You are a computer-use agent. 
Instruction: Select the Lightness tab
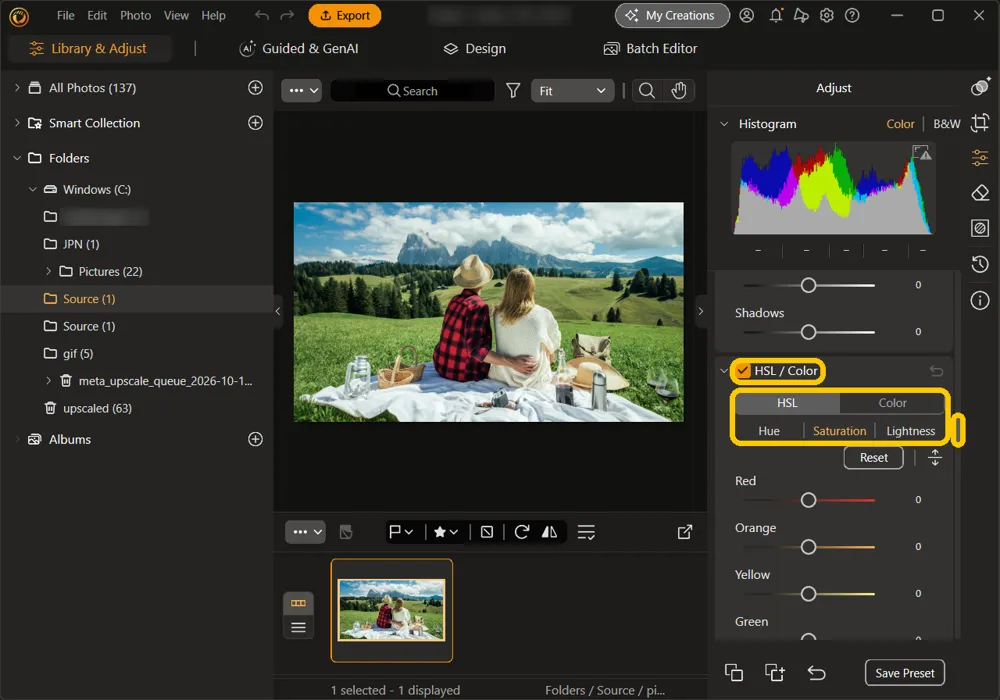point(910,431)
